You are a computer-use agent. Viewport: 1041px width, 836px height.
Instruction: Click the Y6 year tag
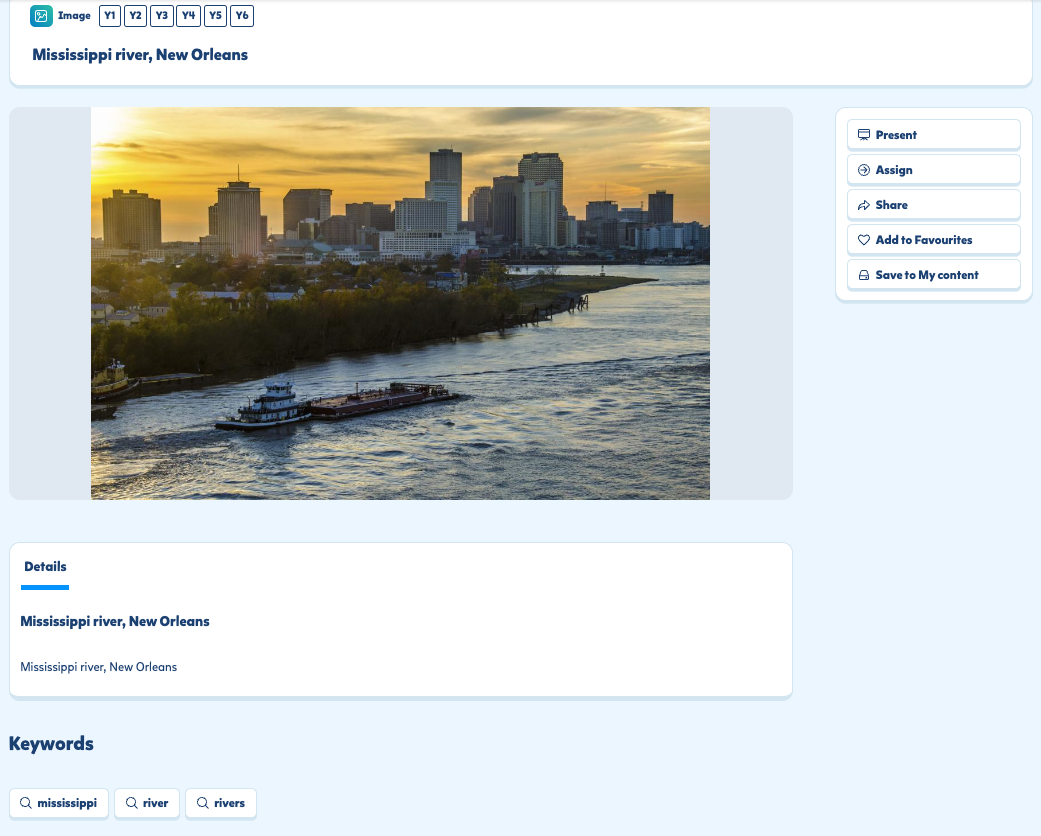[242, 16]
